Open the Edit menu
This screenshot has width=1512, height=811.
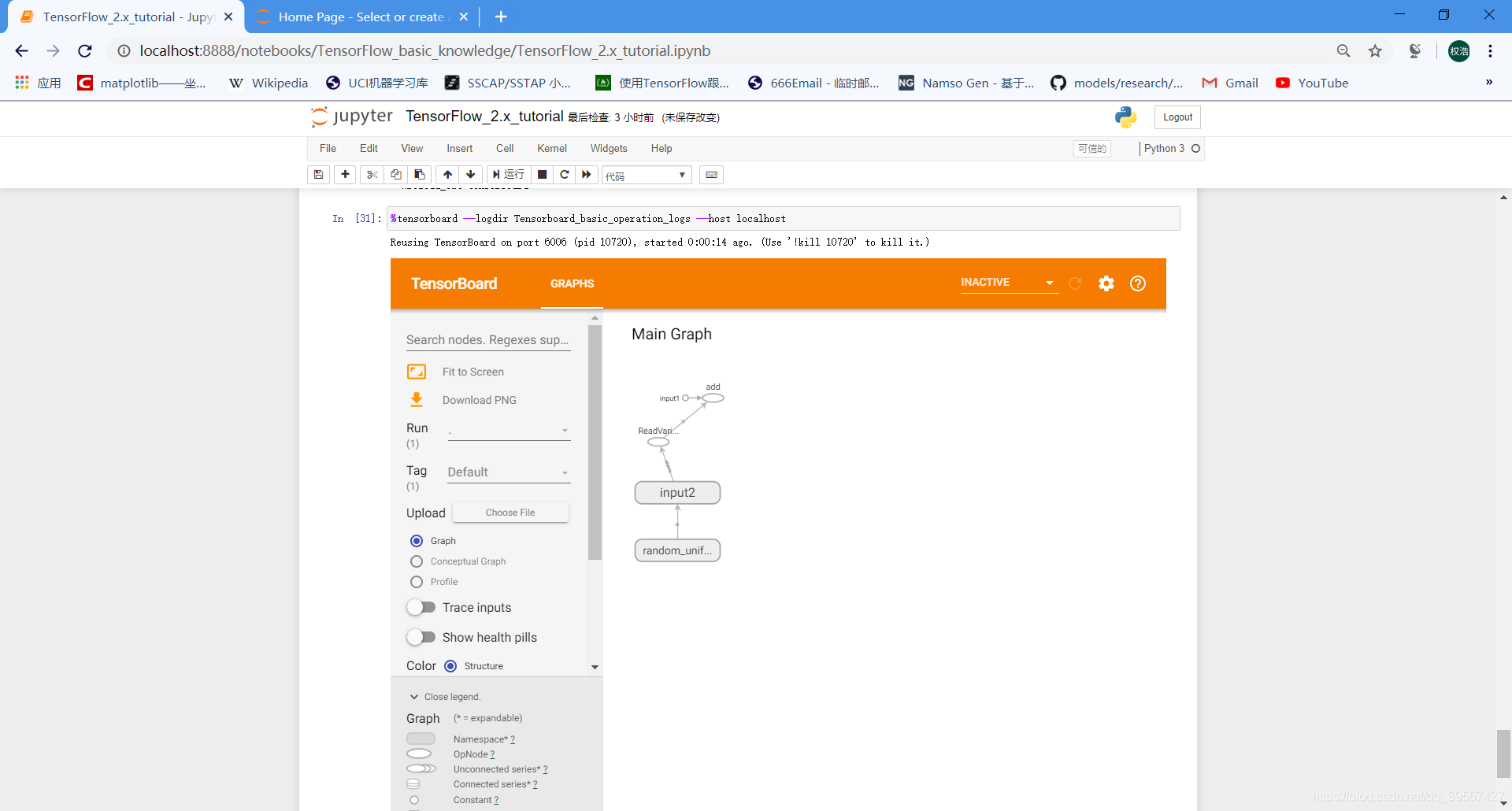tap(369, 148)
